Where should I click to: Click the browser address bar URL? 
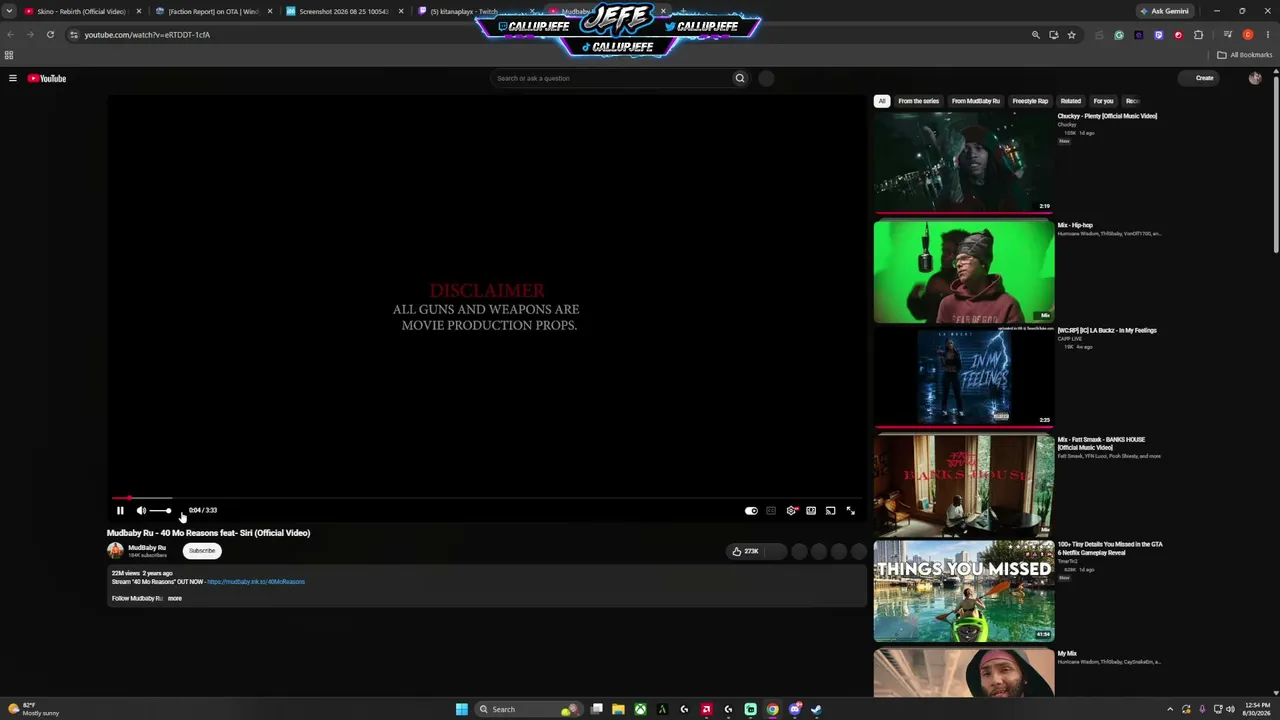click(147, 35)
